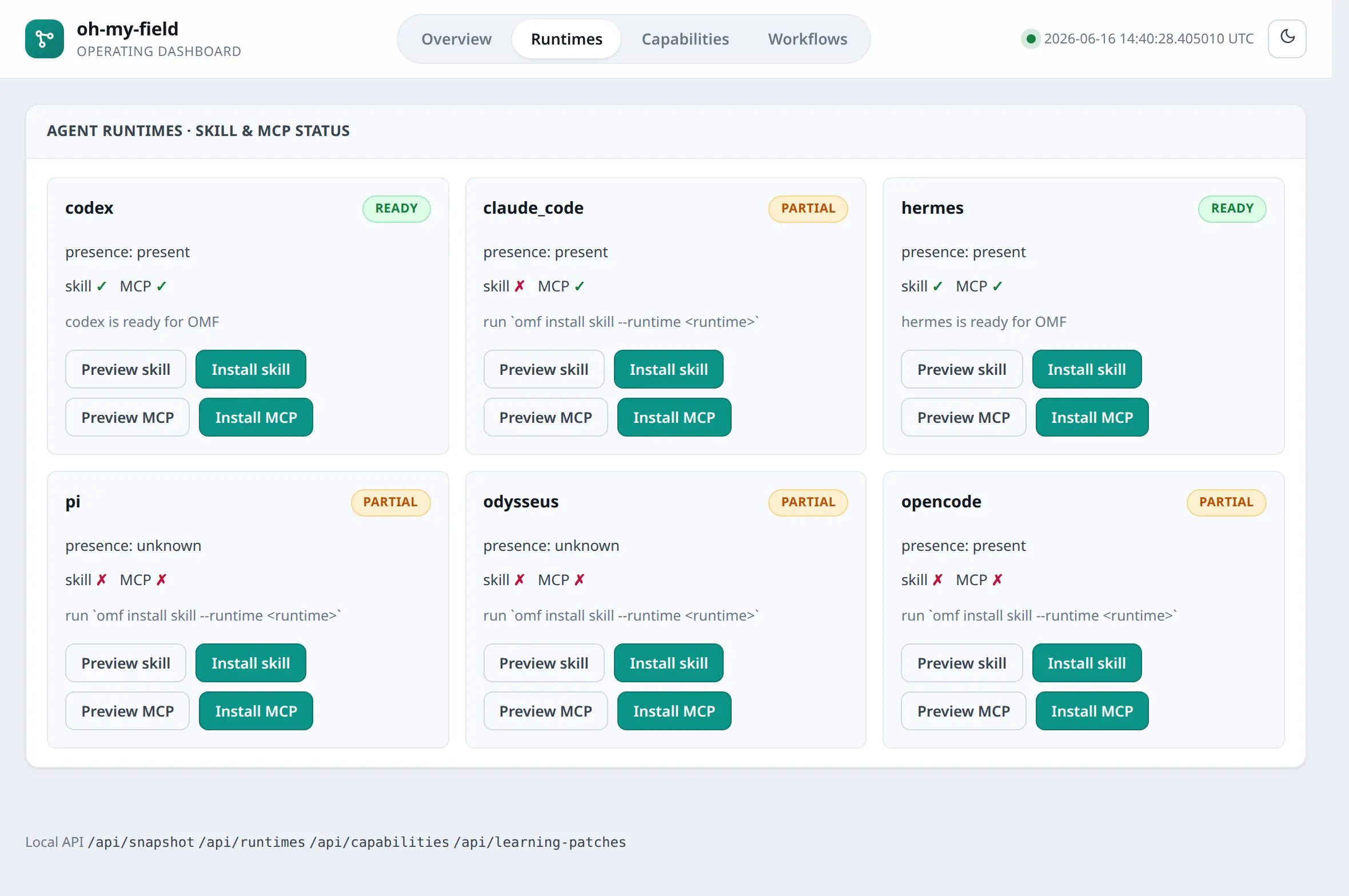Click the hermes MCP green checkmark
This screenshot has height=896, width=1349.
(998, 286)
